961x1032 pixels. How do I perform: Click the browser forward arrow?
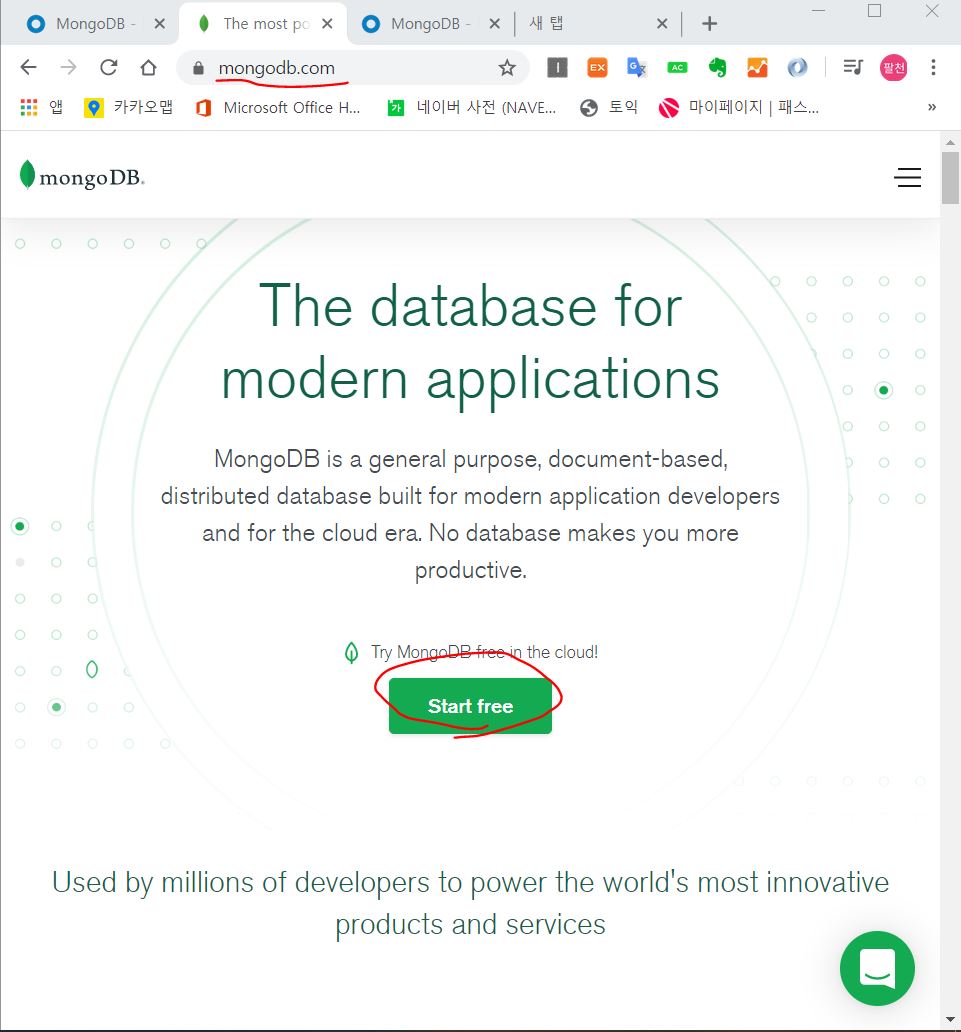click(x=68, y=67)
